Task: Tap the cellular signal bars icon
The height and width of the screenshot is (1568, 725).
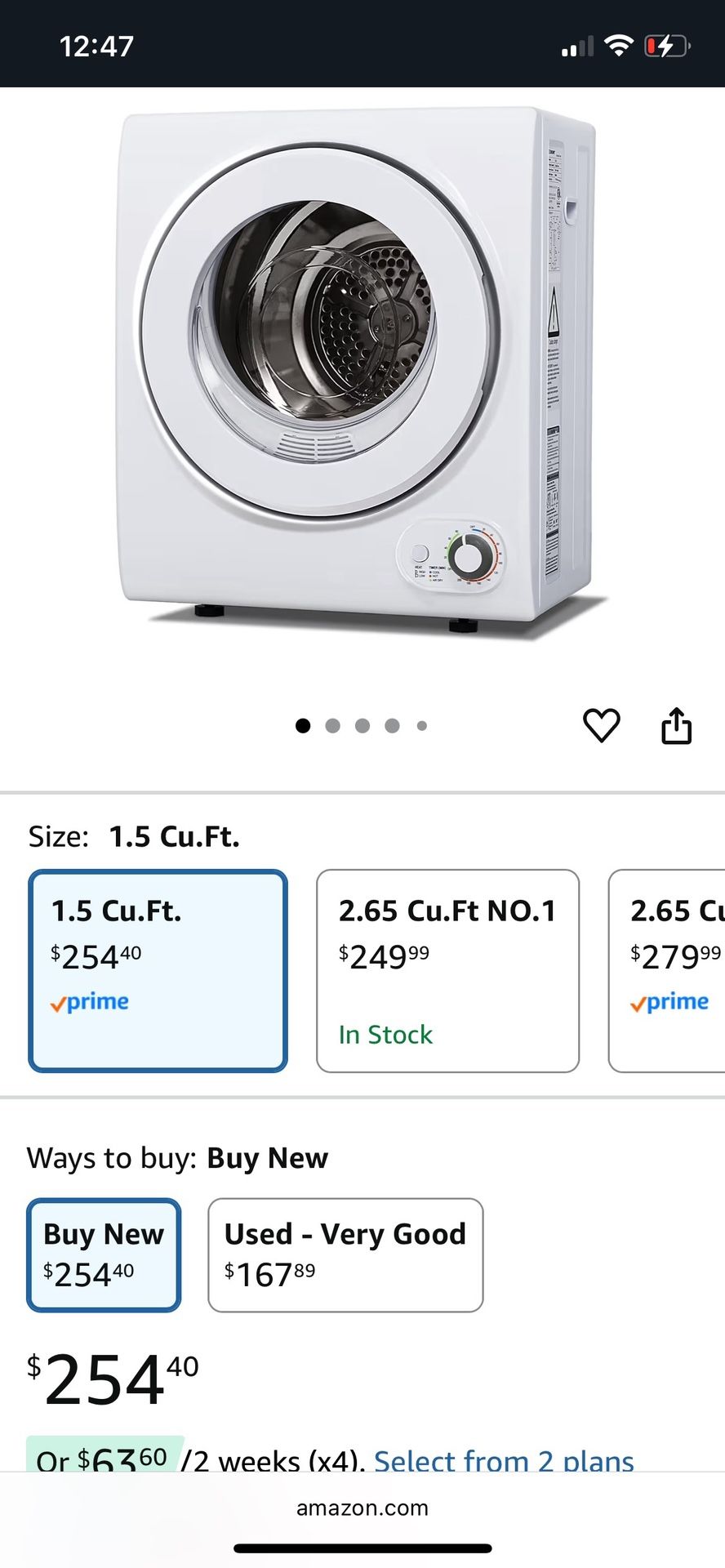Action: pyautogui.click(x=577, y=47)
